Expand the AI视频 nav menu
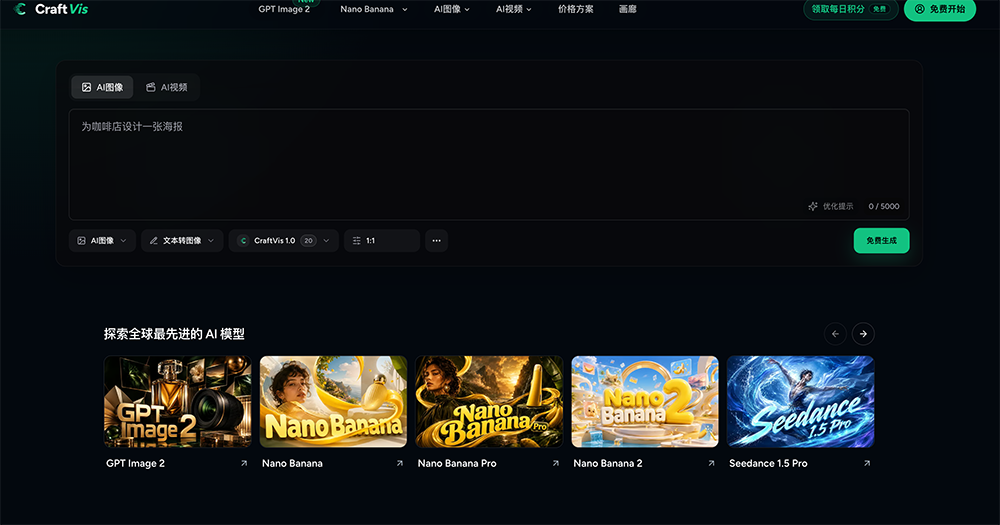The image size is (1000, 525). pos(513,9)
